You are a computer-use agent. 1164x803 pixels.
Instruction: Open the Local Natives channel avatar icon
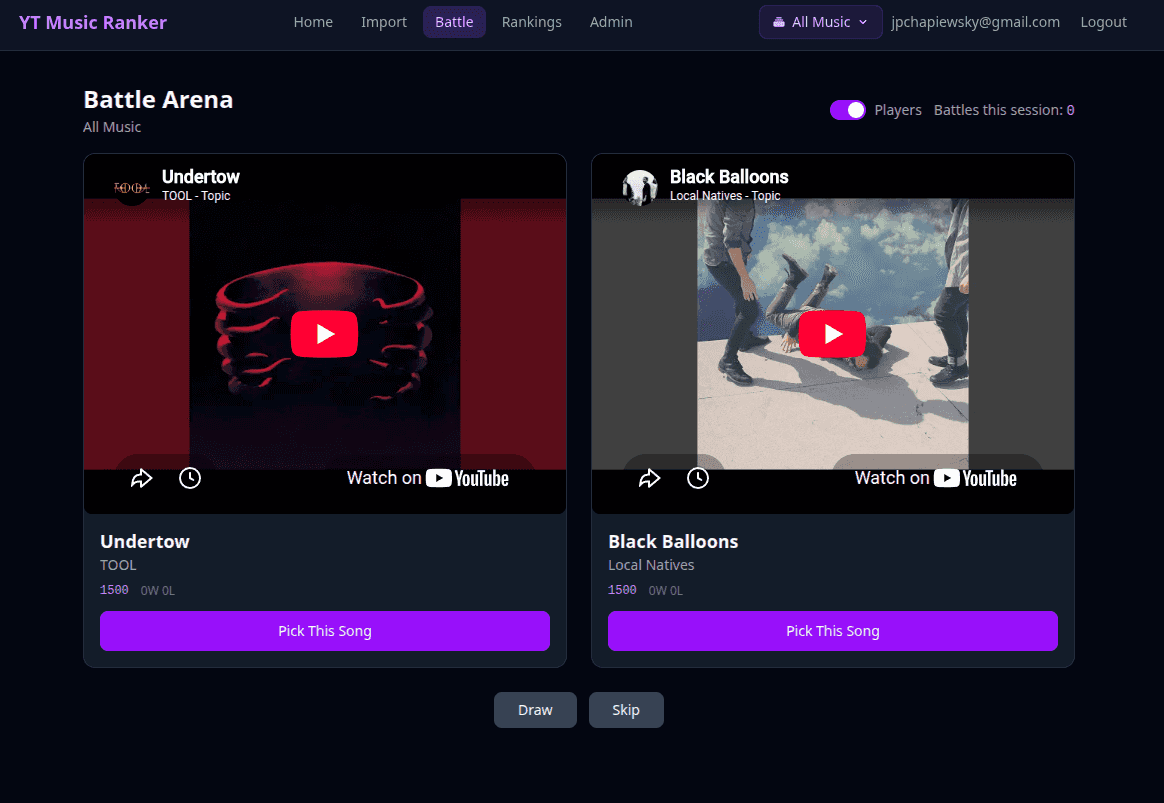pos(639,188)
